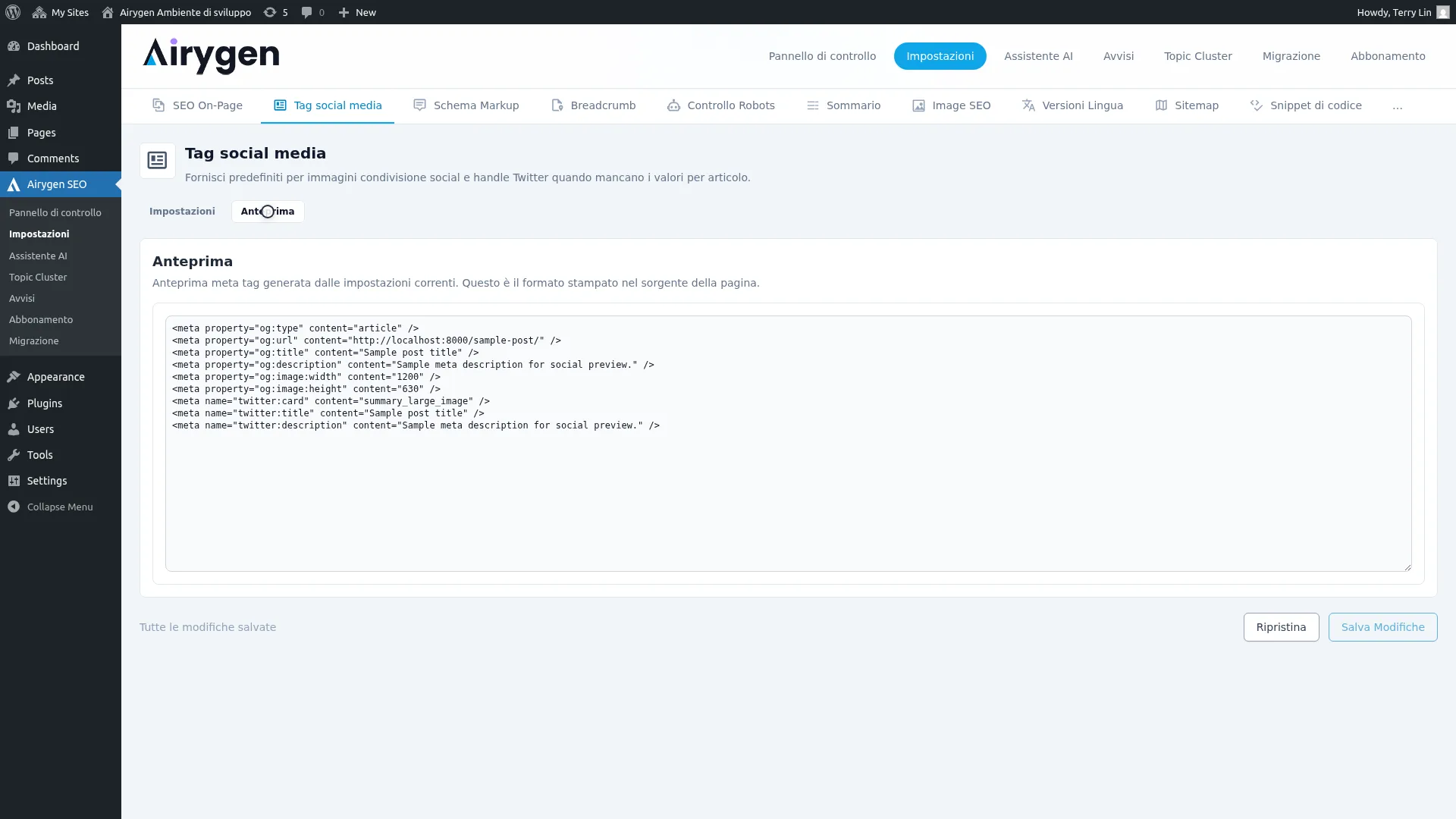Open Abbonamento in top navigation
Image resolution: width=1456 pixels, height=819 pixels.
pos(1388,56)
